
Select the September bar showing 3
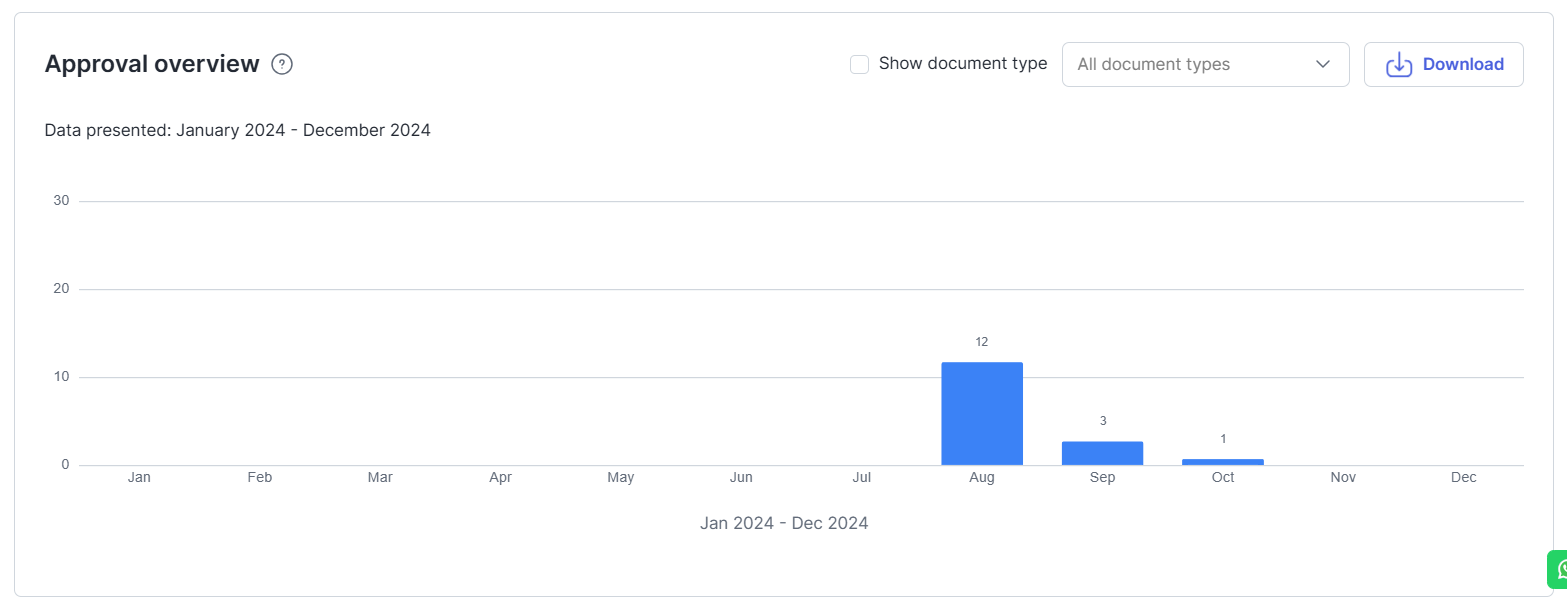1102,453
